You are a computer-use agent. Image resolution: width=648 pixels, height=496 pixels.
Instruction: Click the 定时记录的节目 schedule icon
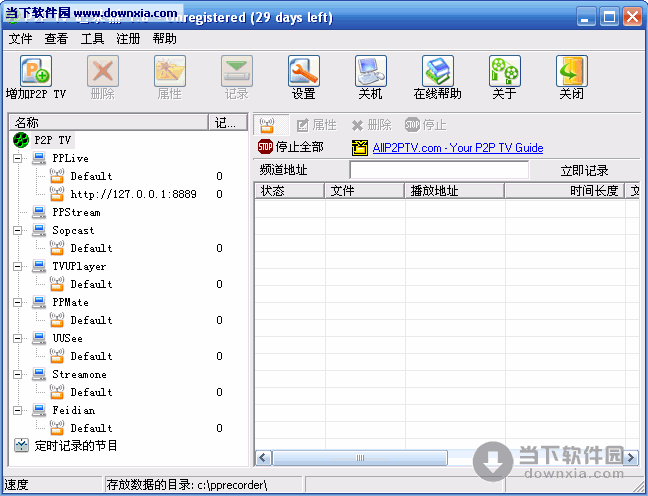tap(21, 446)
